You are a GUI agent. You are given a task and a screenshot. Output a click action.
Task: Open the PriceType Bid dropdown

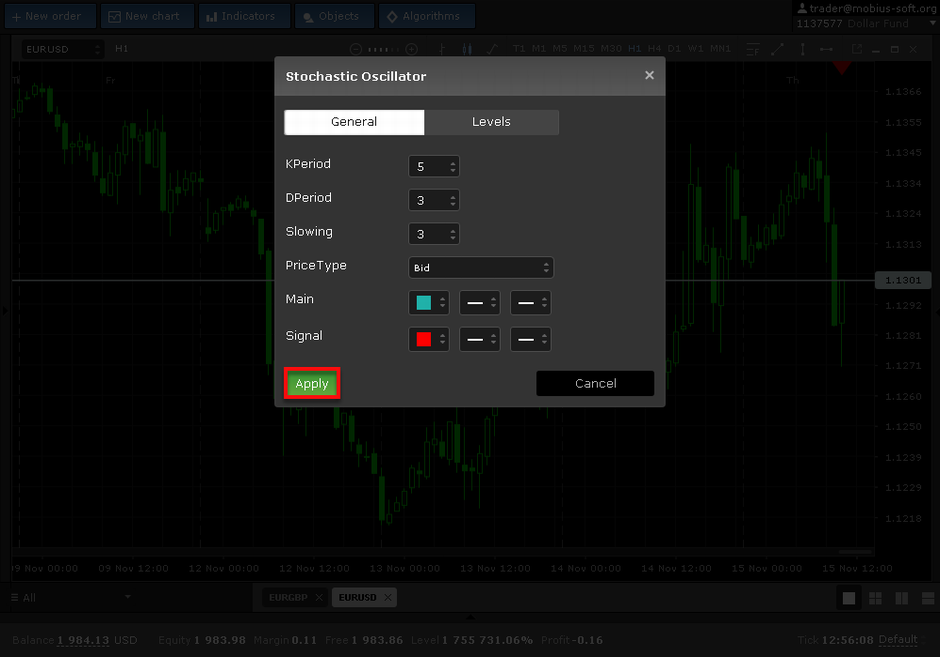(x=481, y=267)
